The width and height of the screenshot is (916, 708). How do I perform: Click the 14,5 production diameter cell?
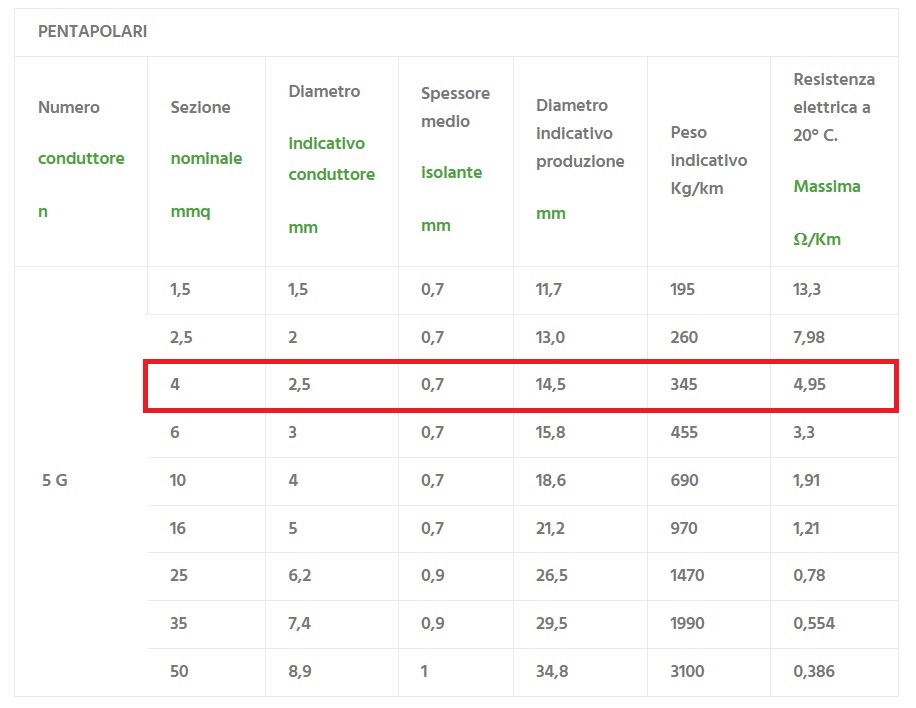point(551,384)
